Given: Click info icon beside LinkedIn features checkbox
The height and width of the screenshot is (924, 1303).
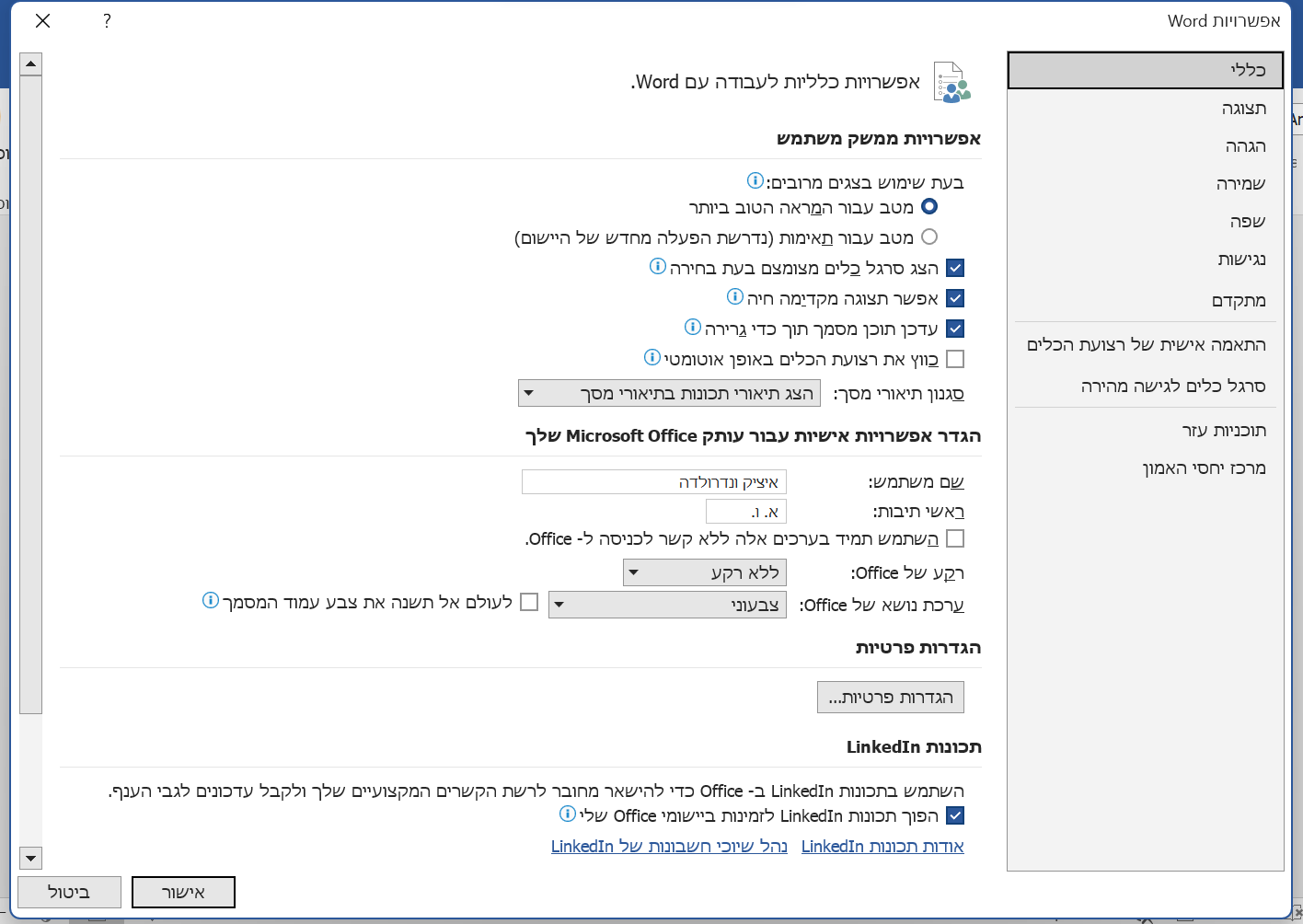Looking at the screenshot, I should tap(567, 814).
